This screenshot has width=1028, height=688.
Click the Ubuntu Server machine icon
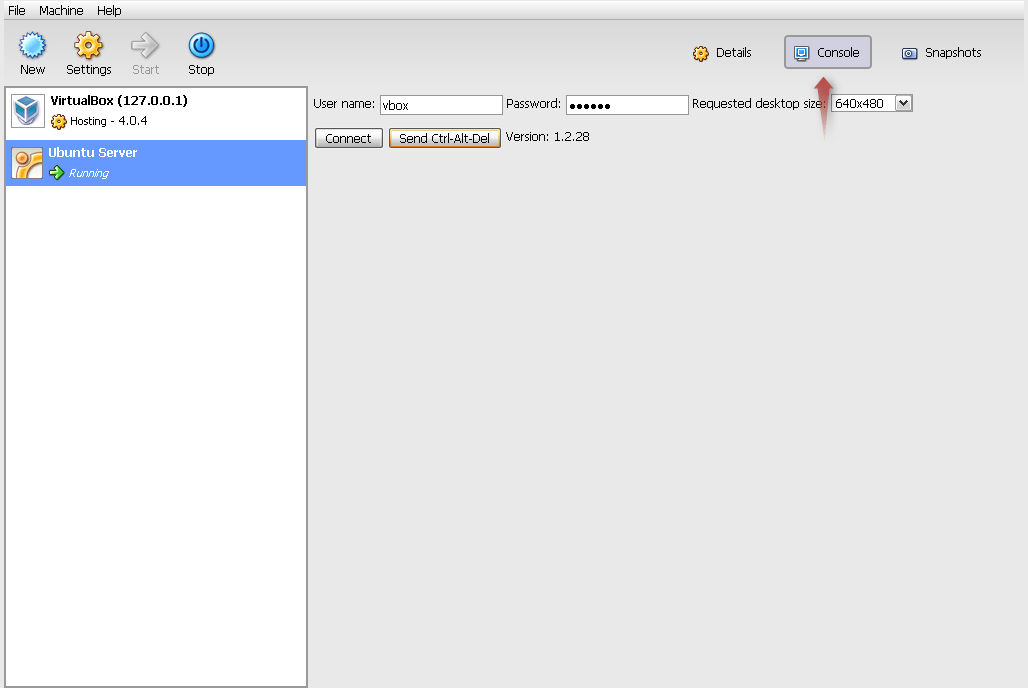pos(27,162)
